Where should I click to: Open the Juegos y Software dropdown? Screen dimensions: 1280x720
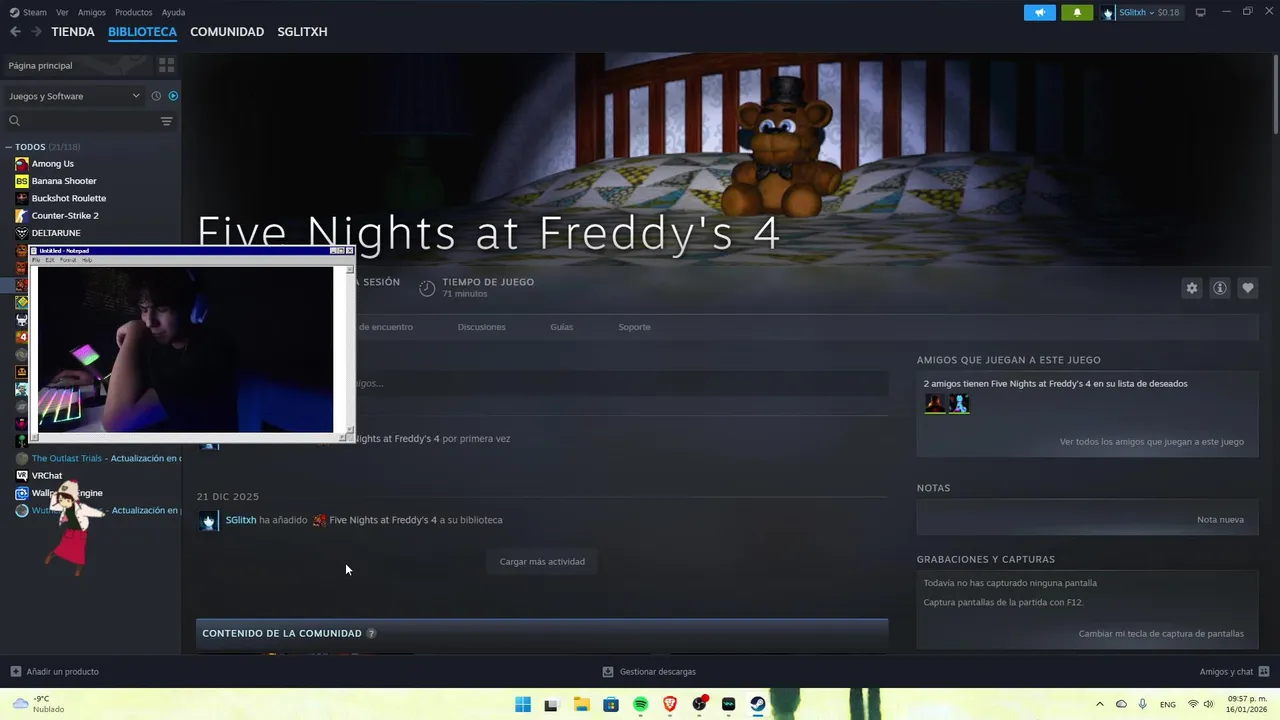(74, 96)
